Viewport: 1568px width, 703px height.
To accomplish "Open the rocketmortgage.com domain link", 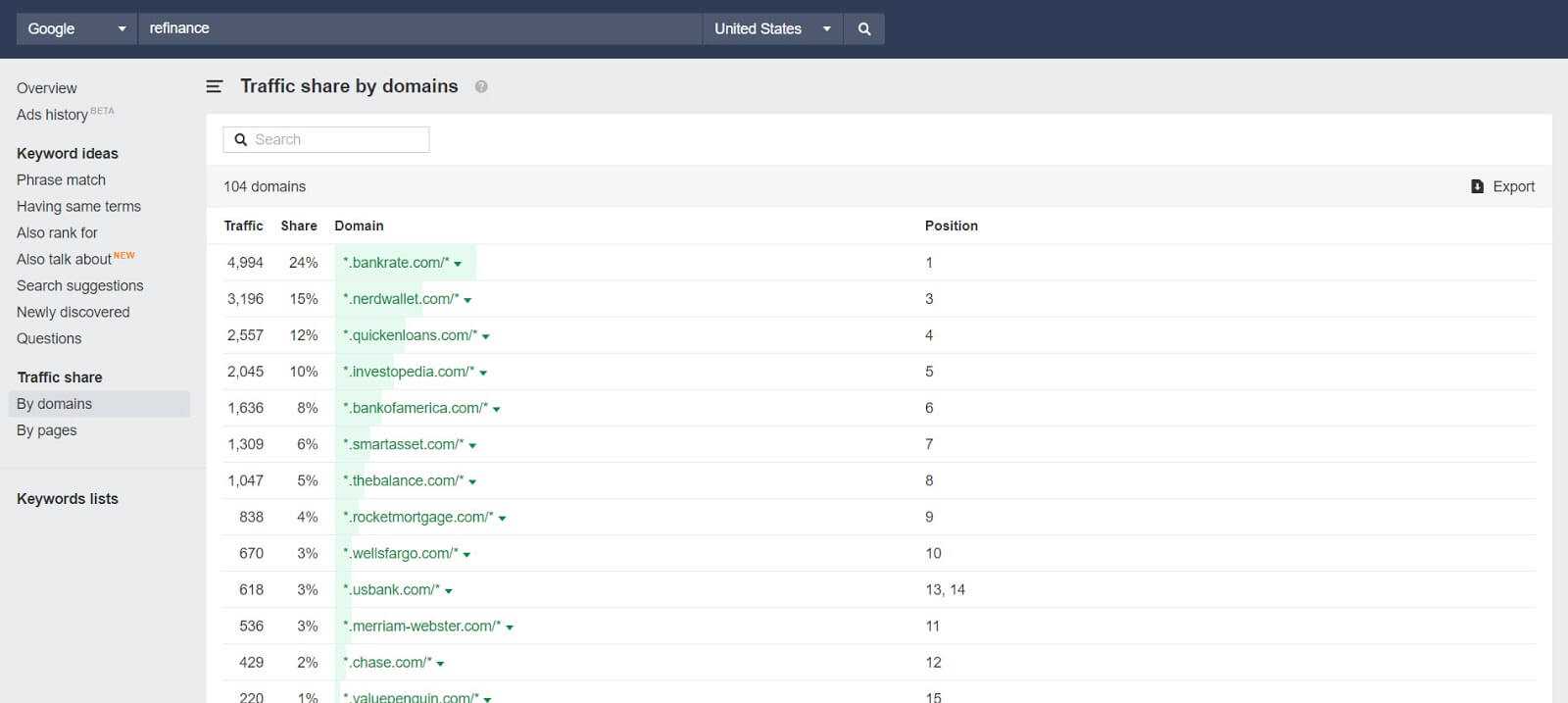I will click(x=418, y=517).
